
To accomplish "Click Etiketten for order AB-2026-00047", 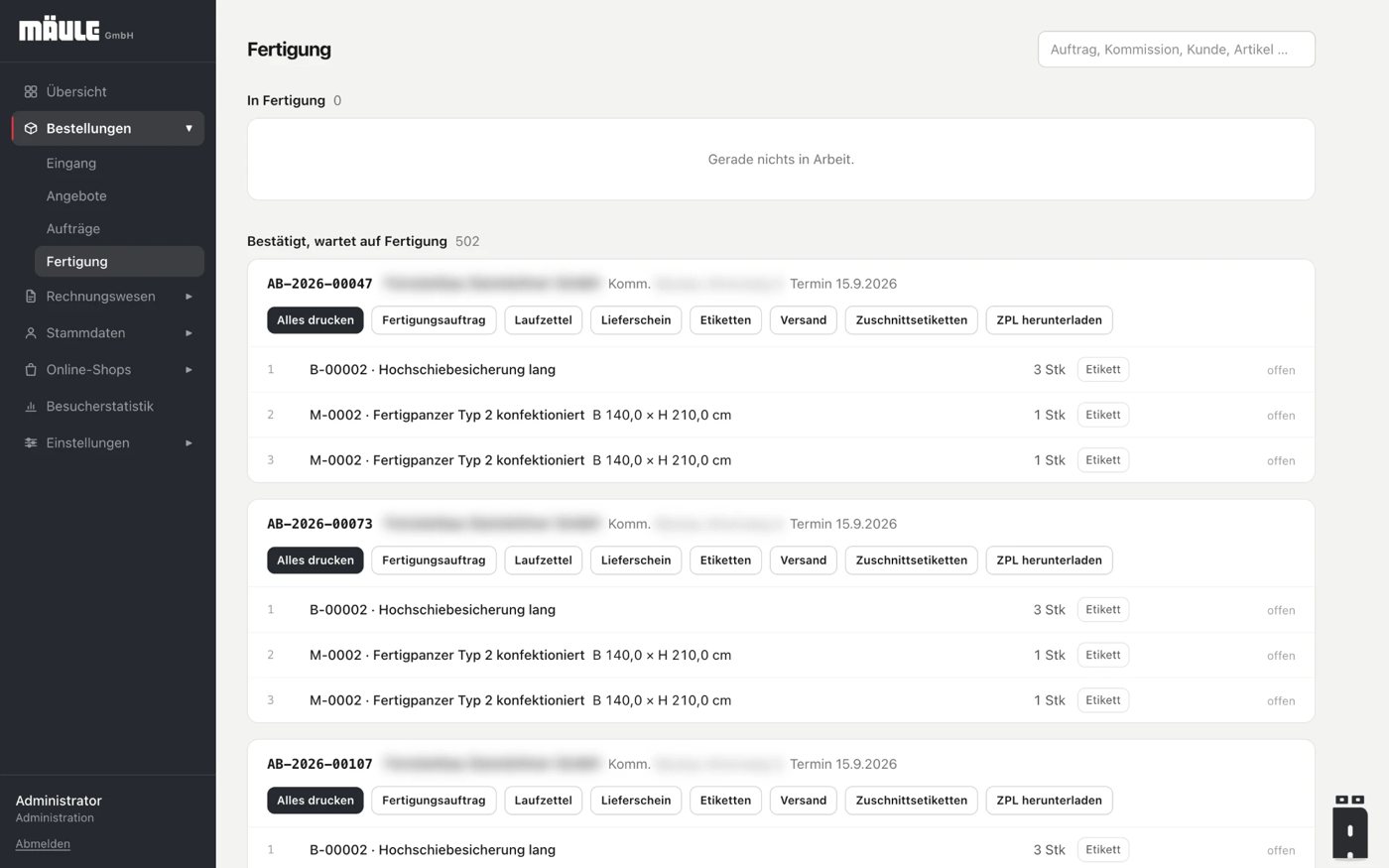I will tap(725, 320).
